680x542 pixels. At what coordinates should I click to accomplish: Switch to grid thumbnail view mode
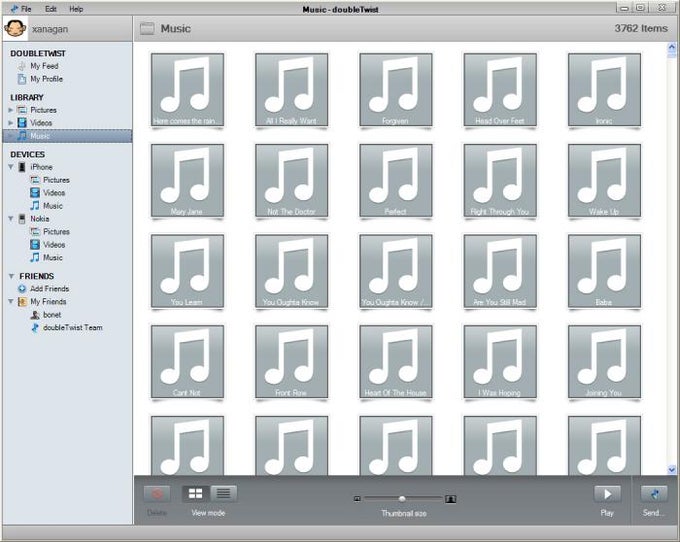(195, 493)
